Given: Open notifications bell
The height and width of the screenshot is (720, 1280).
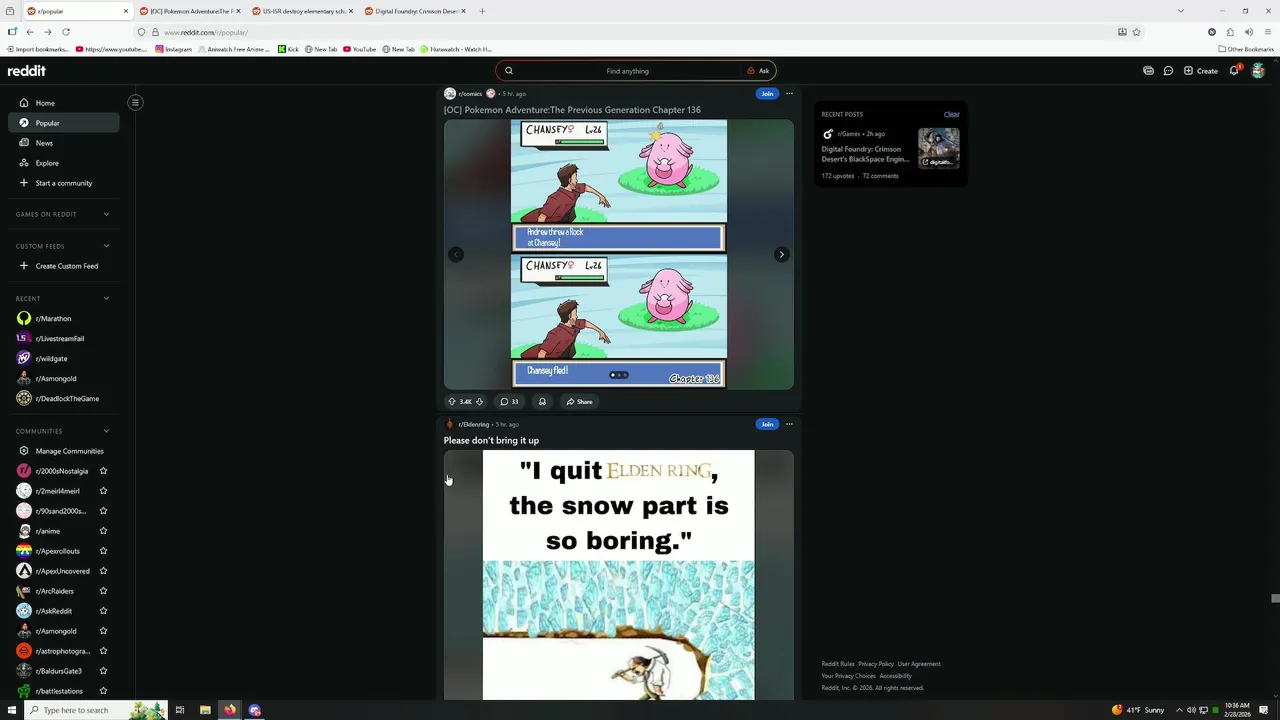Looking at the screenshot, I should (x=1235, y=70).
